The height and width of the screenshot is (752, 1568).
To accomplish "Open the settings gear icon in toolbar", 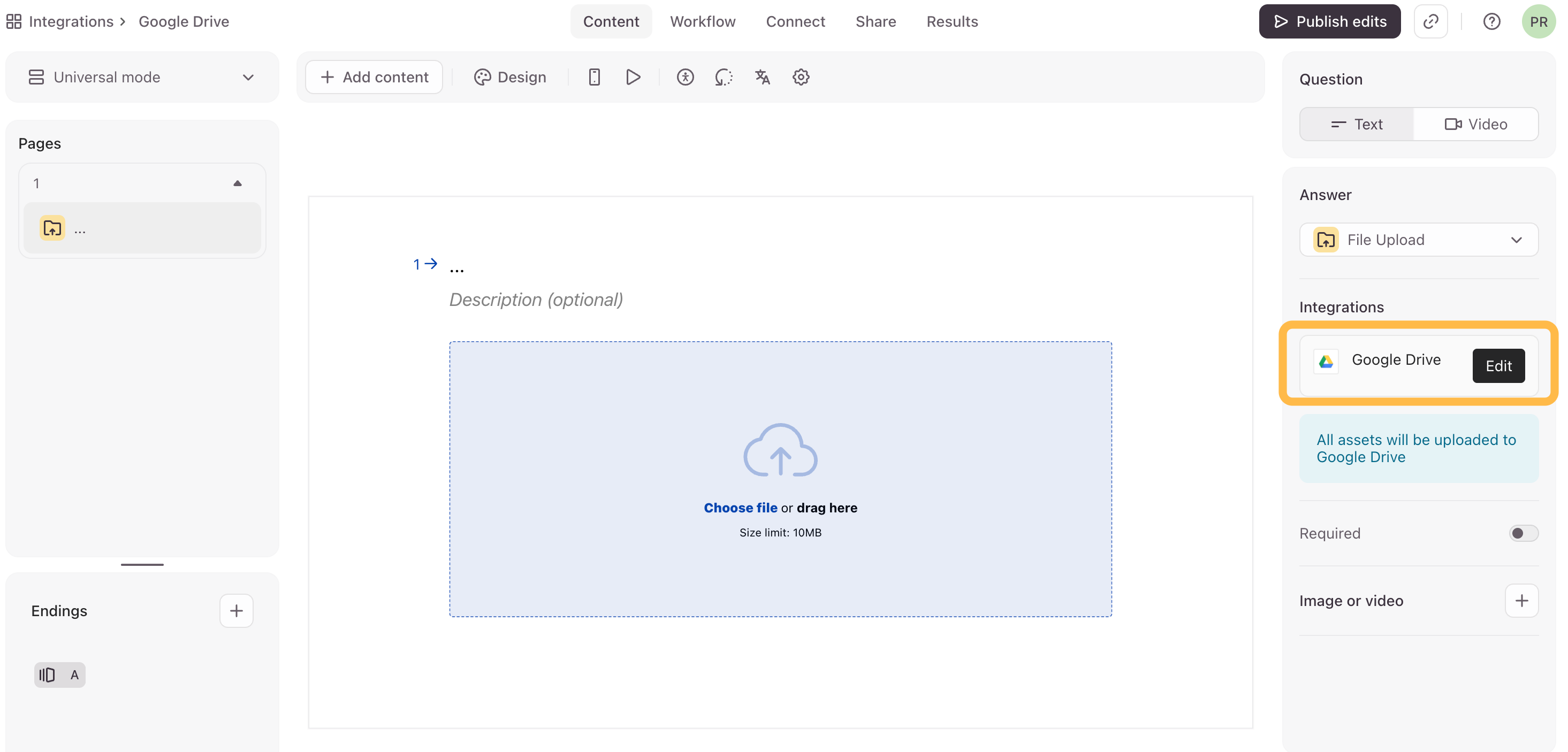I will tap(801, 77).
